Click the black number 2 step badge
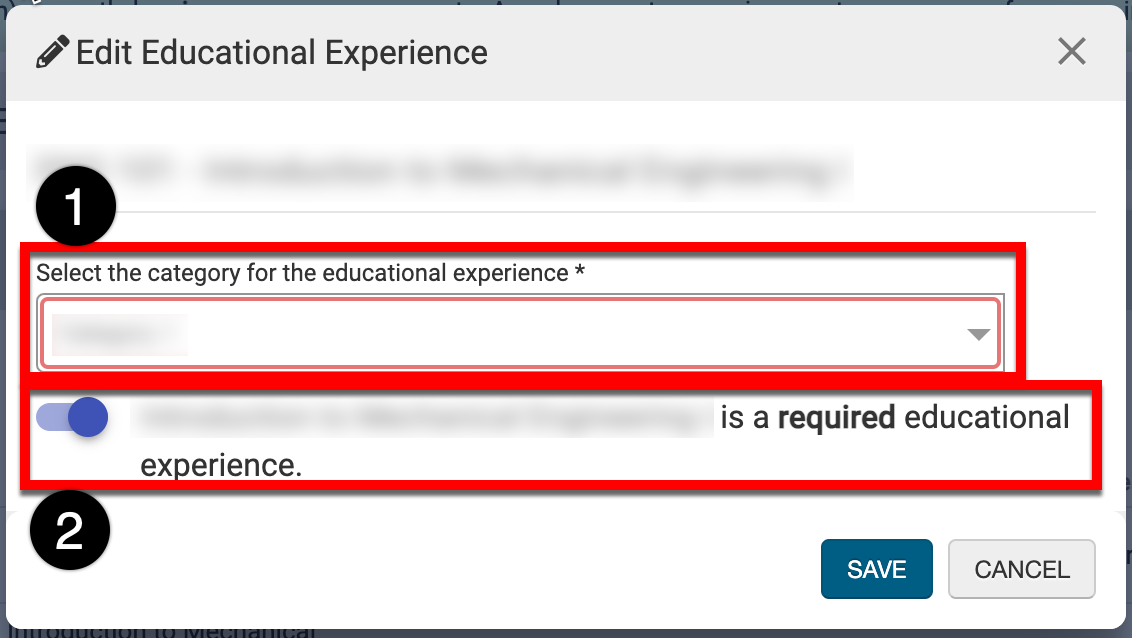 click(69, 532)
